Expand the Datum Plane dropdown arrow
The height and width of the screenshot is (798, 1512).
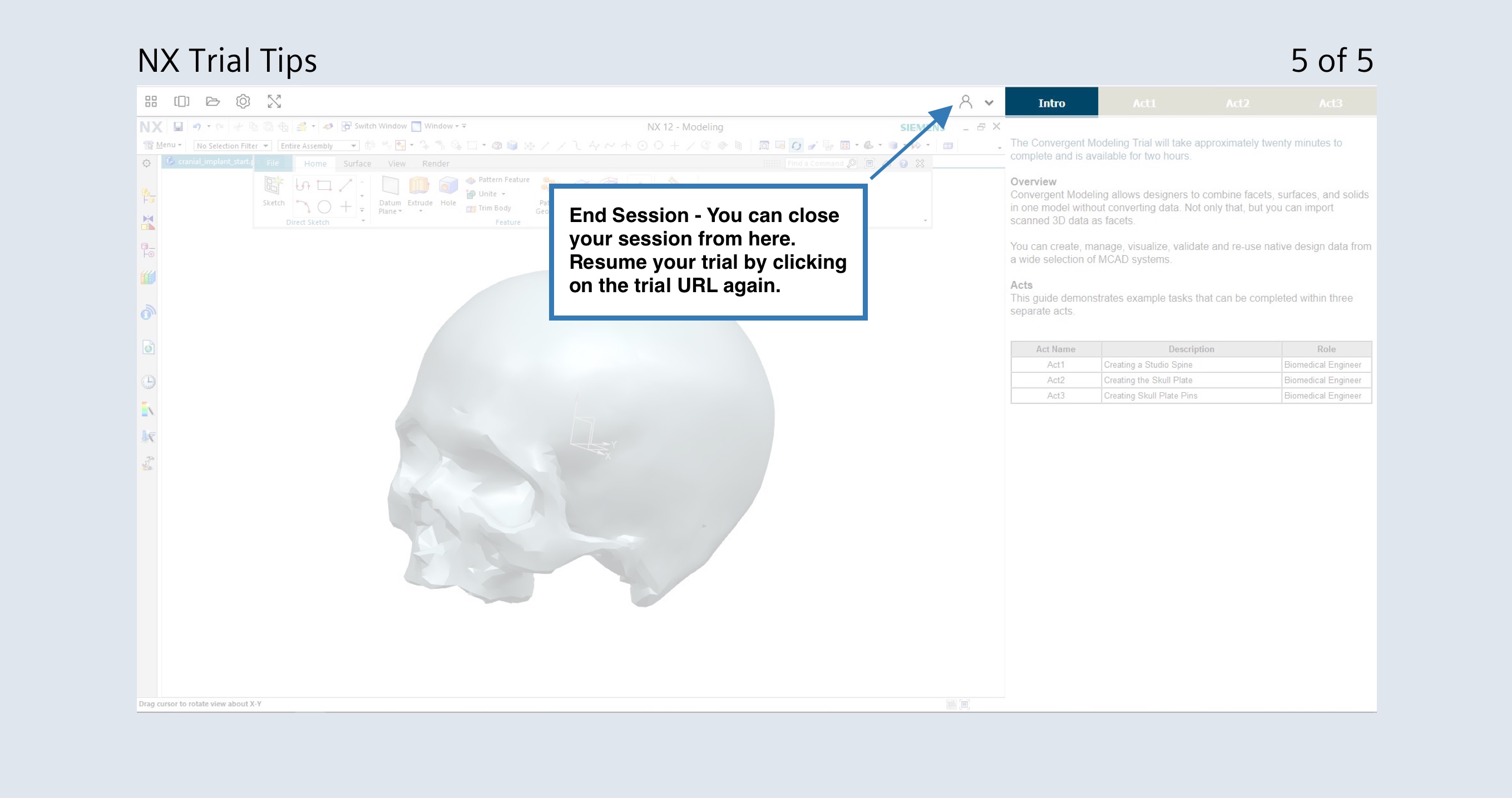(x=401, y=211)
